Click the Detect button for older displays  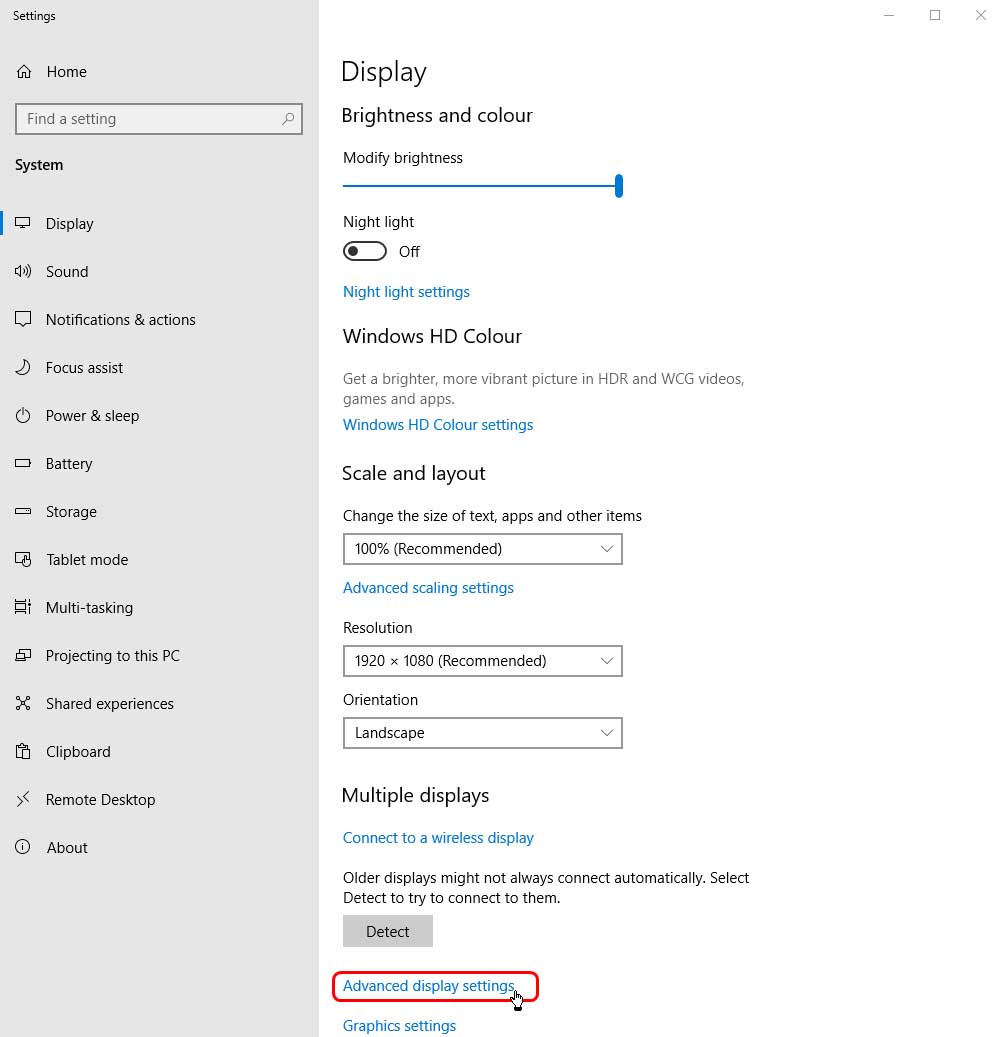tap(387, 930)
